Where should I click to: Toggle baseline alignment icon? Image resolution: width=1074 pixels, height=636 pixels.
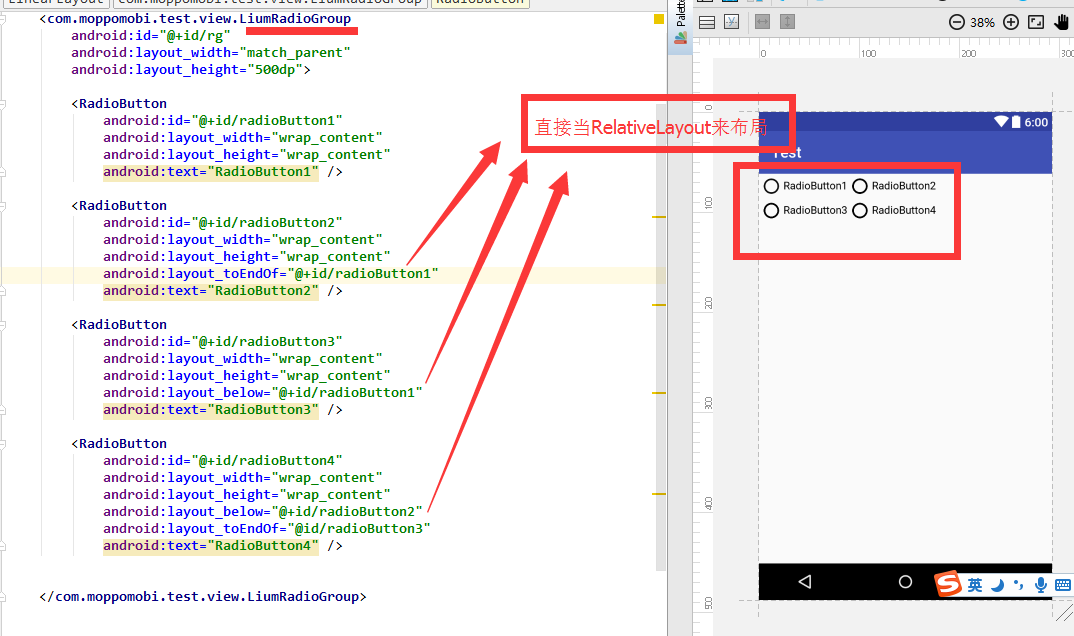coord(732,23)
